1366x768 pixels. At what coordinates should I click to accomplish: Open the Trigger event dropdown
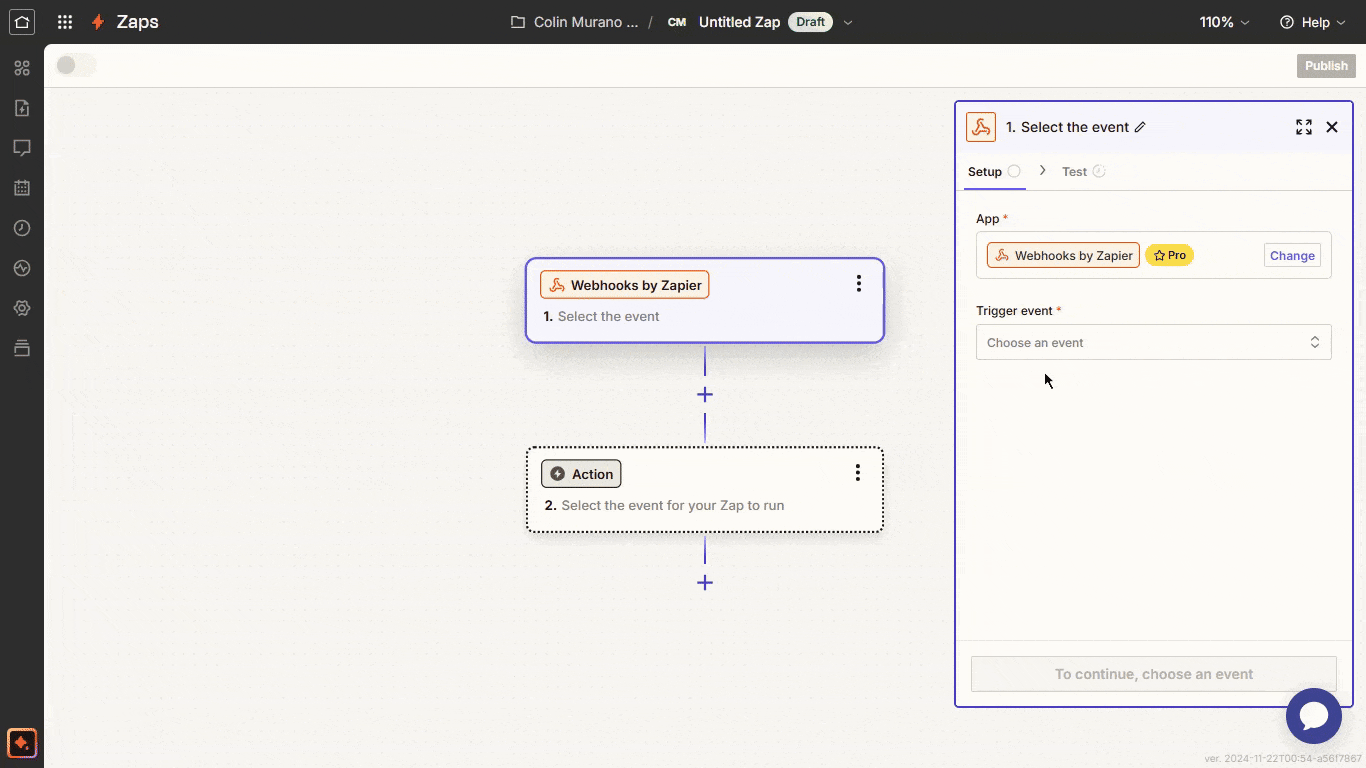pyautogui.click(x=1154, y=342)
